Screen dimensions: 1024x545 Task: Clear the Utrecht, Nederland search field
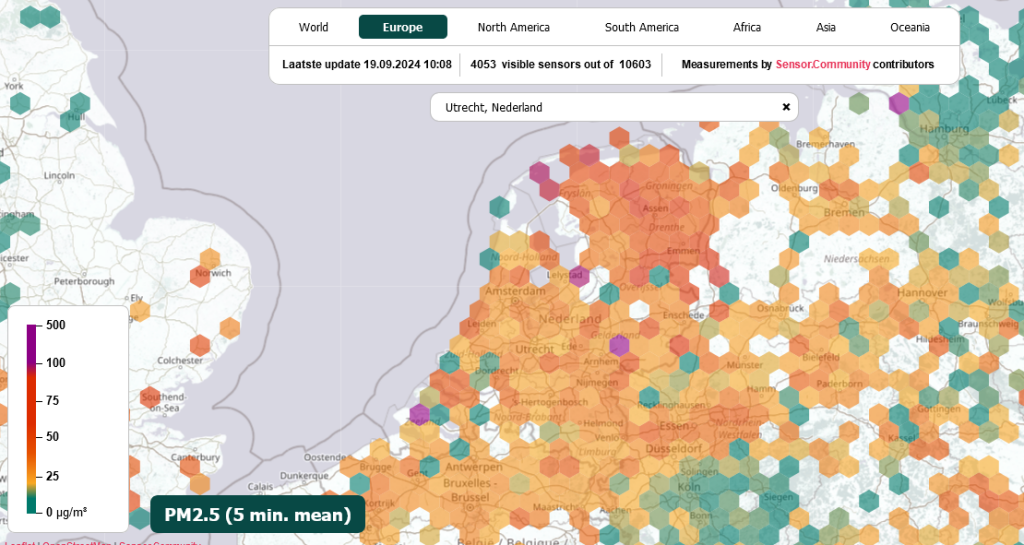coord(786,107)
